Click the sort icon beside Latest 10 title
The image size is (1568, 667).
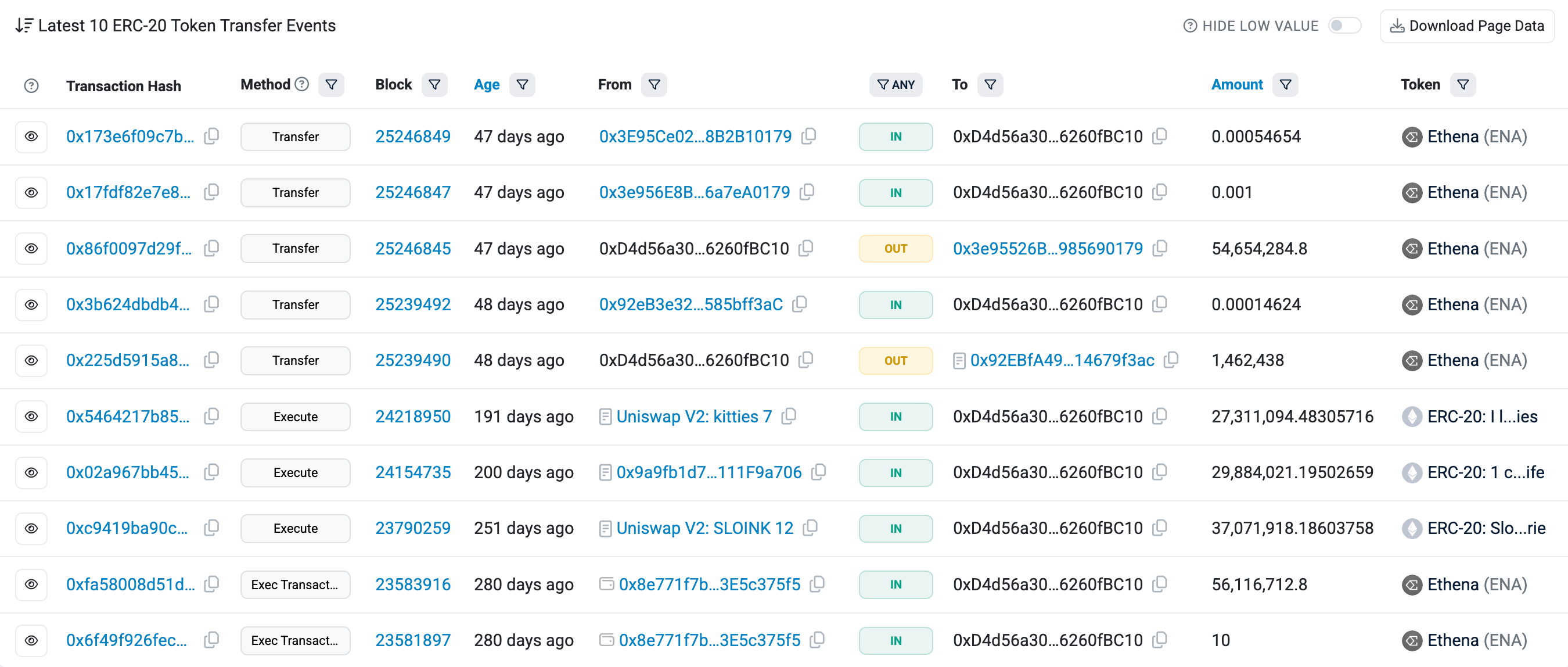pyautogui.click(x=24, y=26)
